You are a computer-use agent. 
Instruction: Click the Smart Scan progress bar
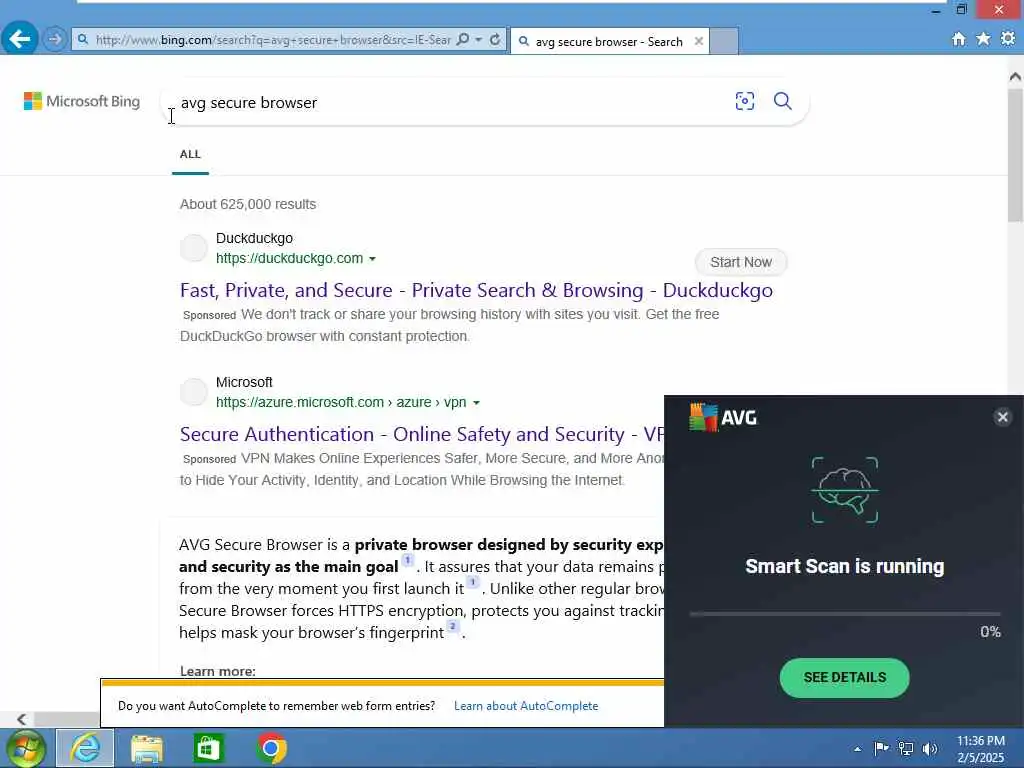coord(844,614)
